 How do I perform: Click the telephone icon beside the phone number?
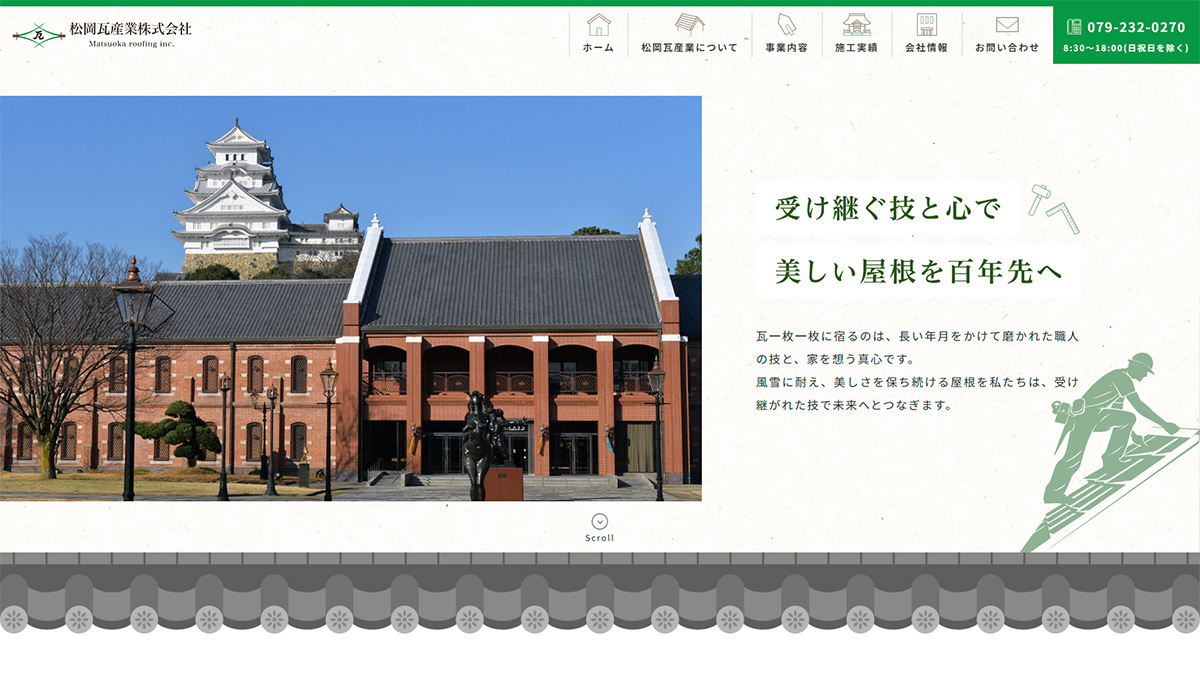click(x=1074, y=27)
